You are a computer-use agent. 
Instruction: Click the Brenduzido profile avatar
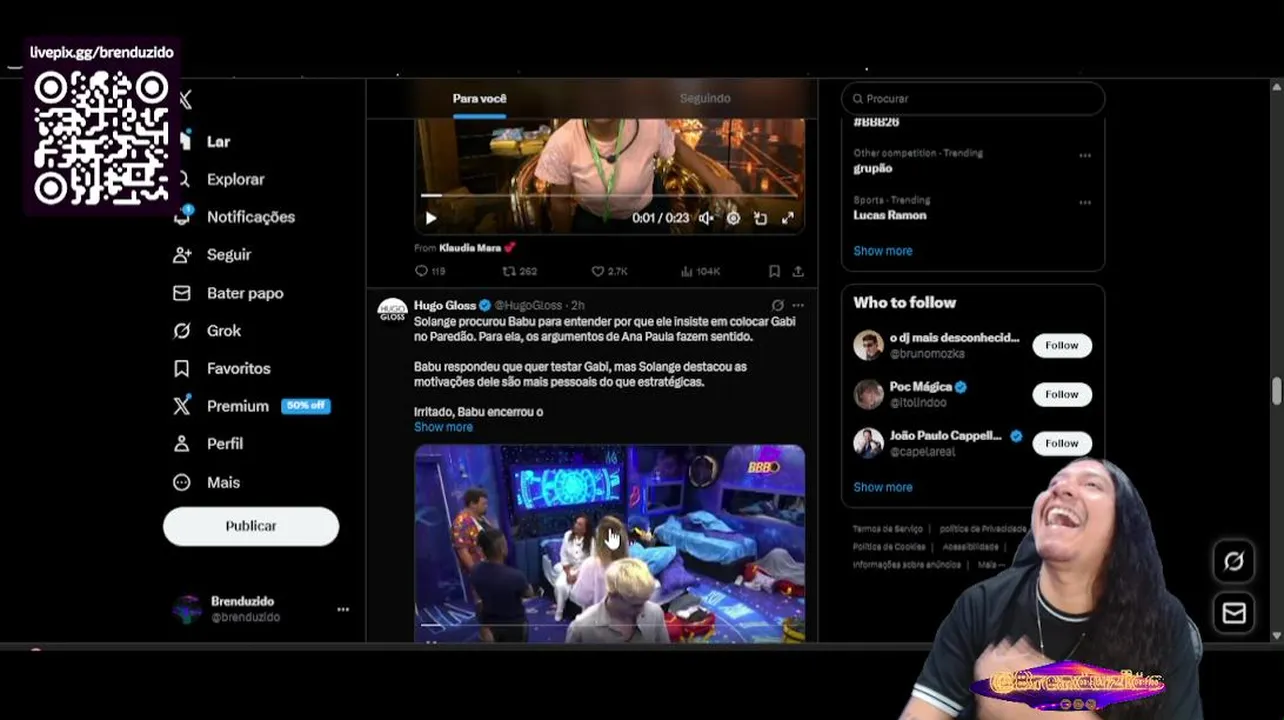point(187,609)
